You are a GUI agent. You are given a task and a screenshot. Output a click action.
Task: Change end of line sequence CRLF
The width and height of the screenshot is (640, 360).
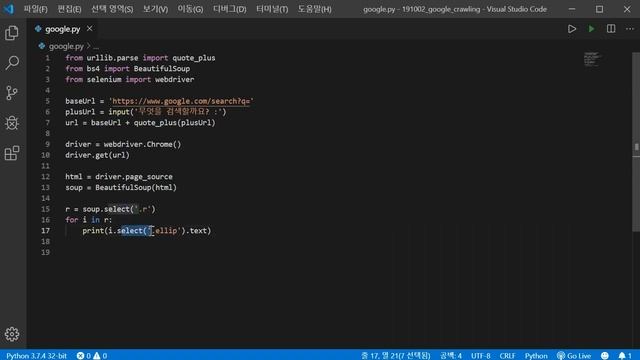coord(507,356)
